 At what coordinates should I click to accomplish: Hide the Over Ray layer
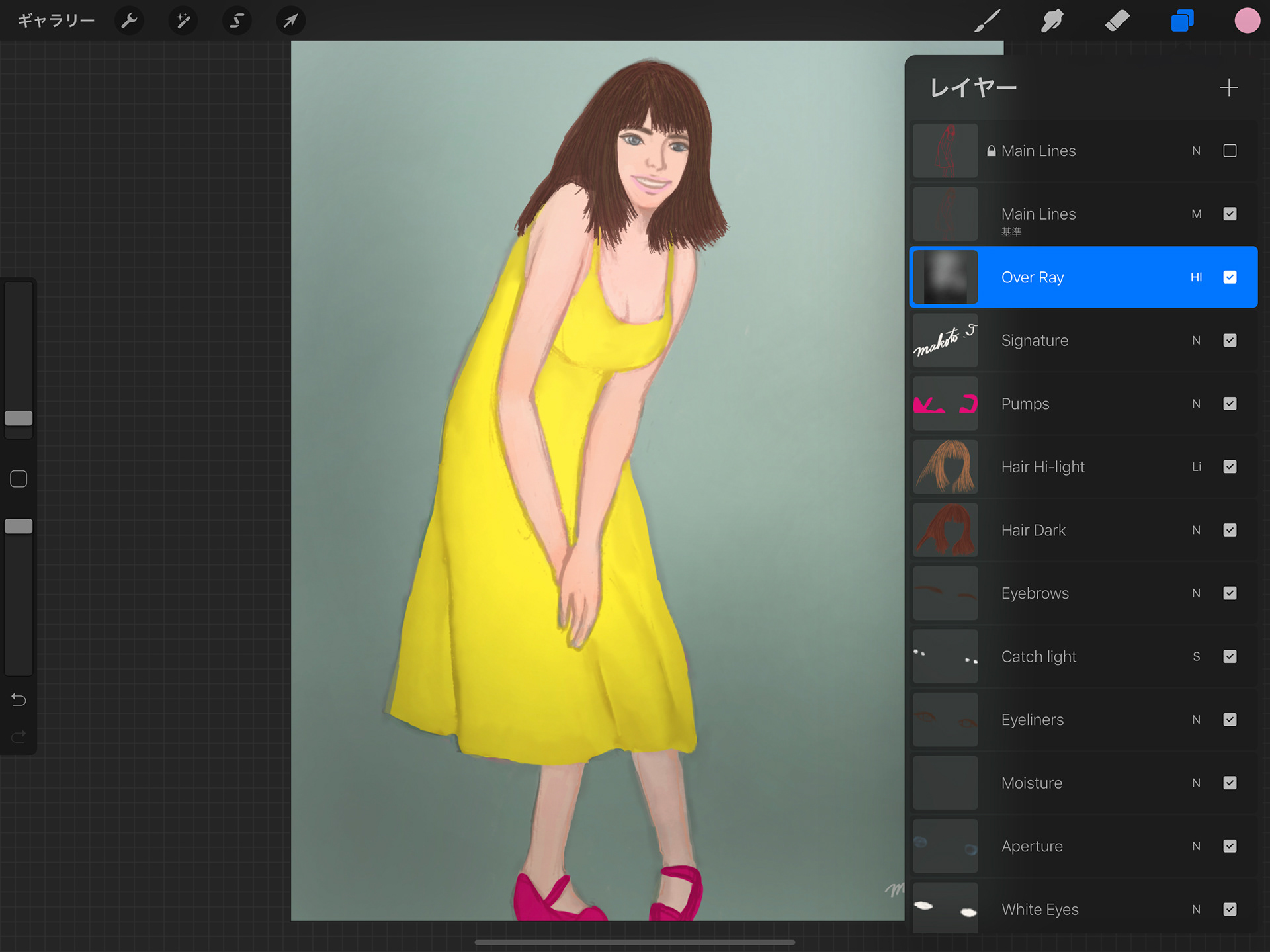pos(1230,277)
